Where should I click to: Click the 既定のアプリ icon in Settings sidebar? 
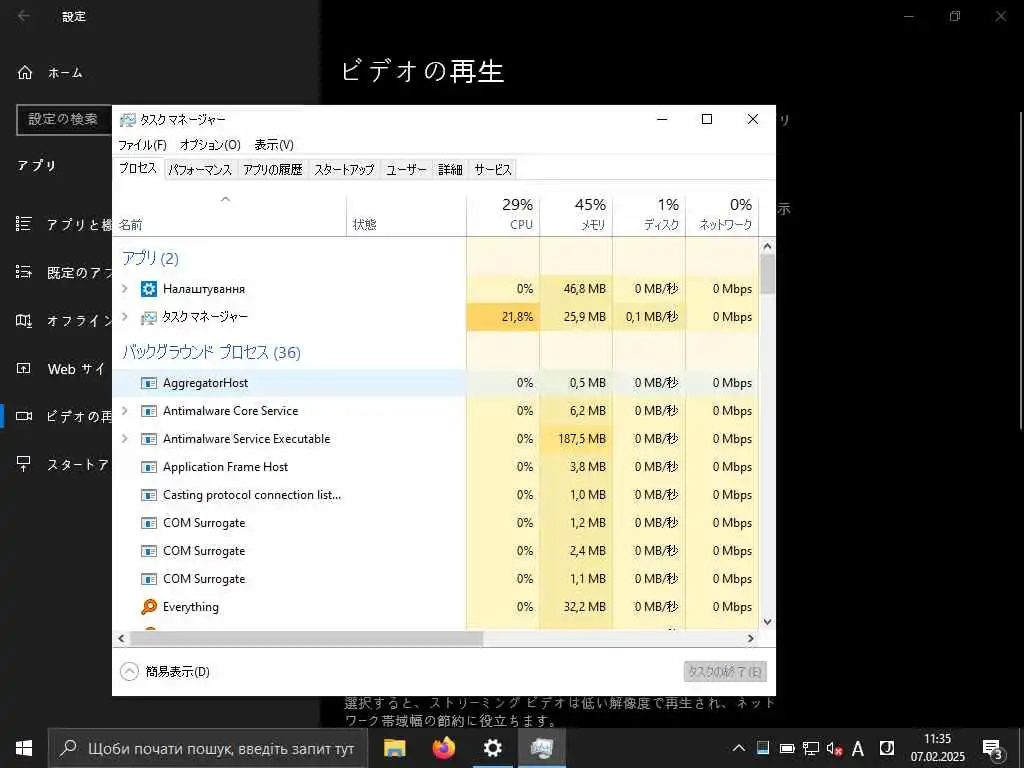(x=24, y=272)
